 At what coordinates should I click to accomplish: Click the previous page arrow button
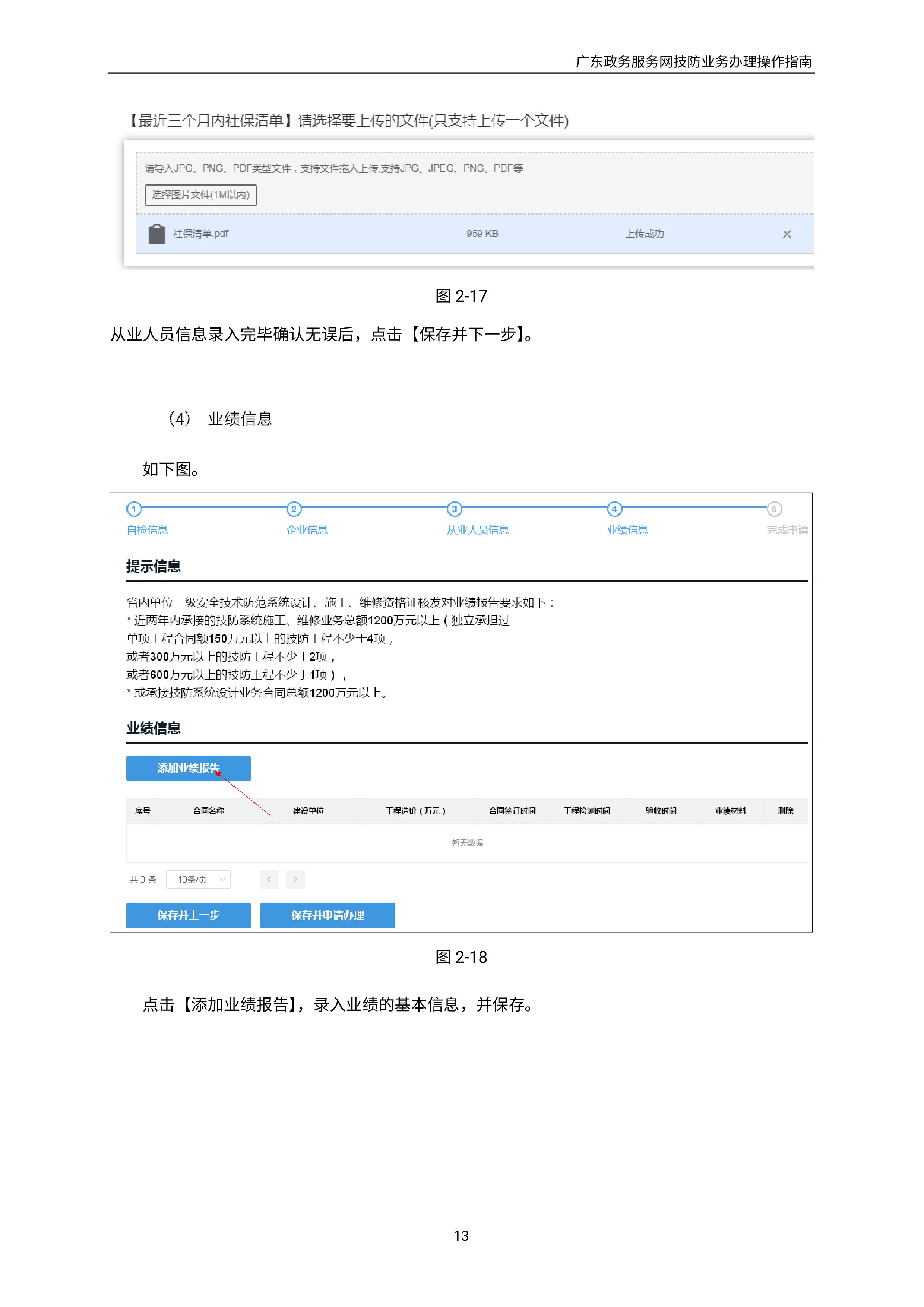269,879
